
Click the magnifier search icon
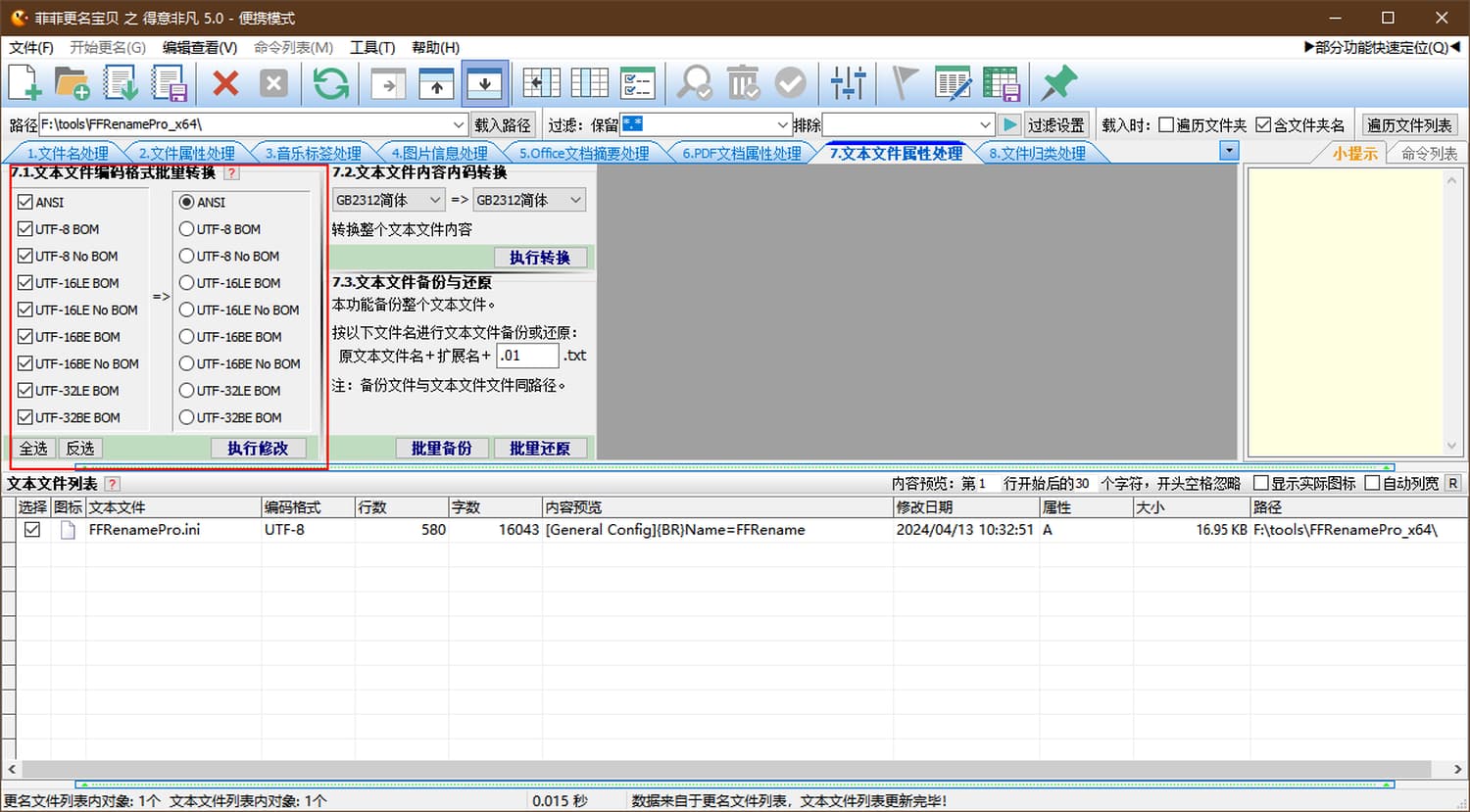coord(695,83)
